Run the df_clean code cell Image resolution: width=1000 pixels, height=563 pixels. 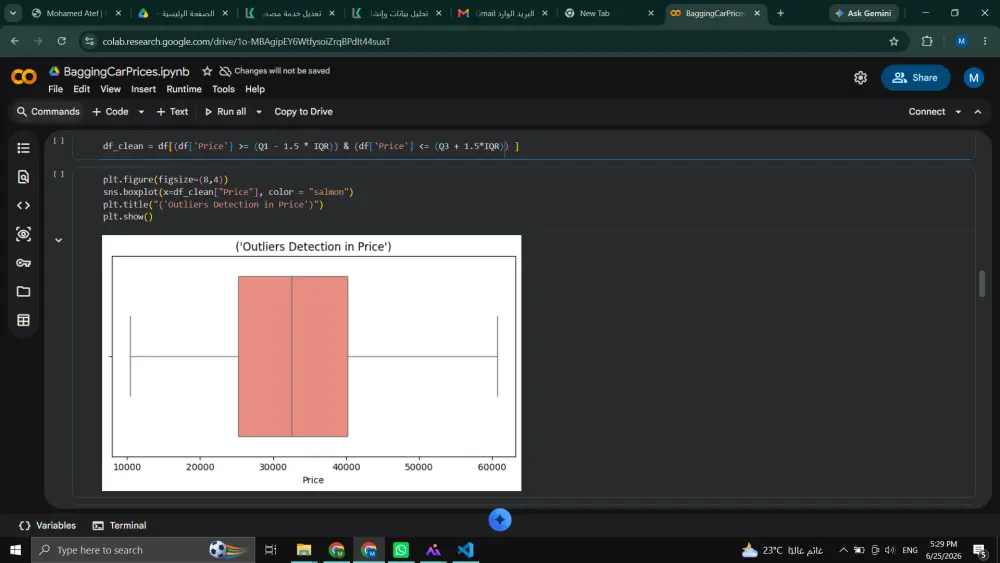point(59,140)
